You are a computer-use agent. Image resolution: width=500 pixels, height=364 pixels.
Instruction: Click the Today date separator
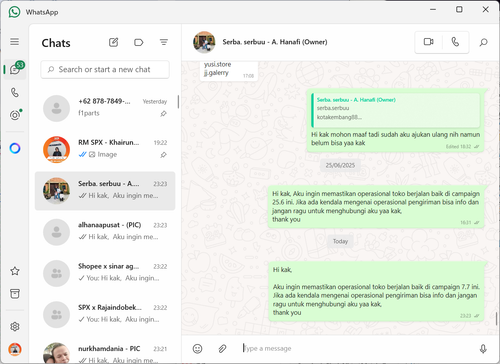[x=340, y=241]
